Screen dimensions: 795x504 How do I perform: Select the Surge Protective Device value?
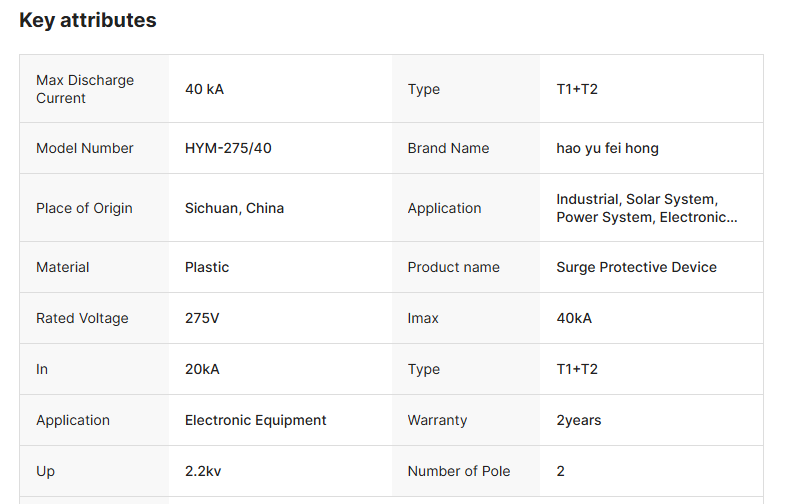click(636, 267)
